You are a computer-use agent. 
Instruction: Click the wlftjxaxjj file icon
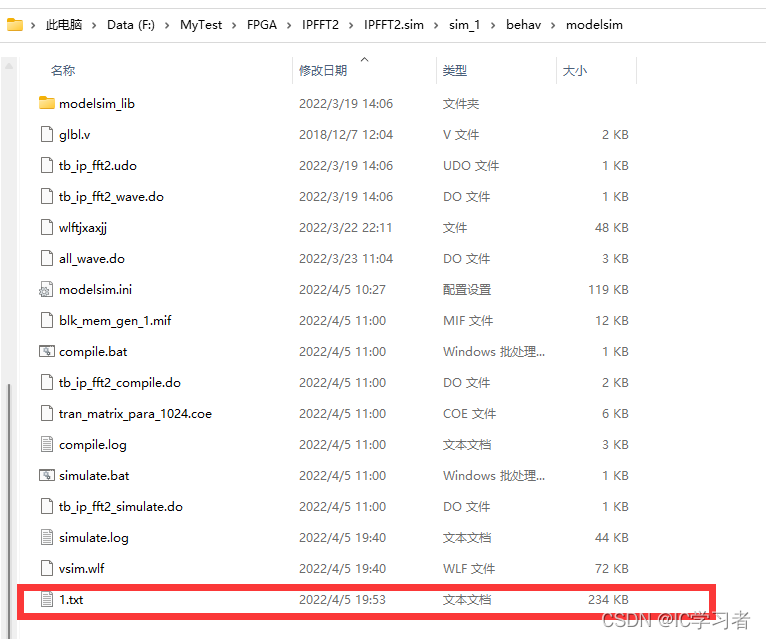click(x=46, y=227)
